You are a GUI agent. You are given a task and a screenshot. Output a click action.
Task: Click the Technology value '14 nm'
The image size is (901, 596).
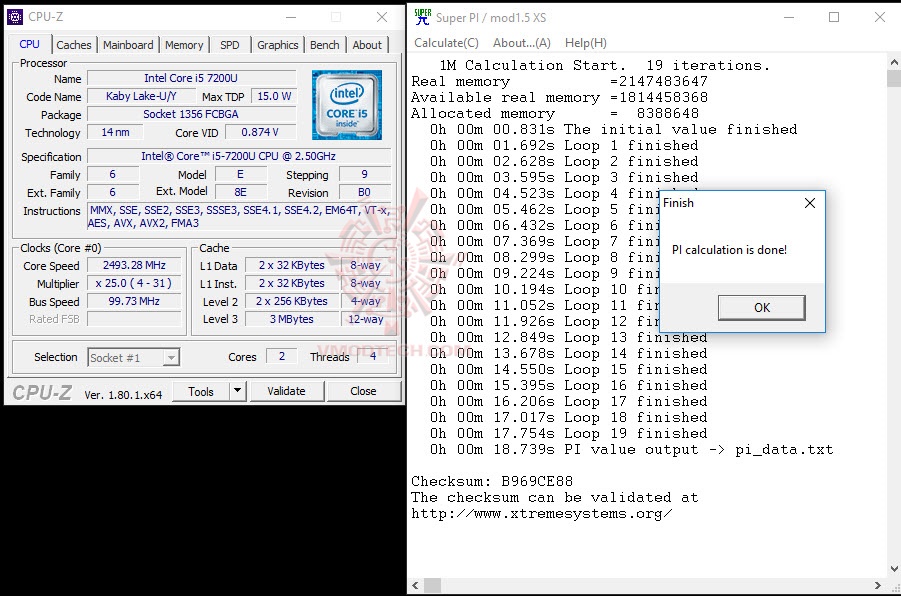pyautogui.click(x=115, y=132)
